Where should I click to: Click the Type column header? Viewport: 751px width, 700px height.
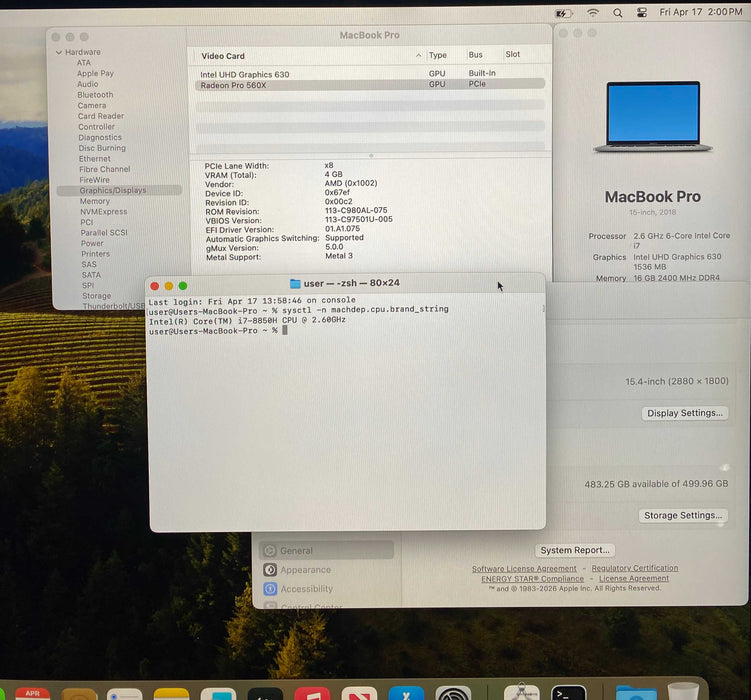coord(438,55)
